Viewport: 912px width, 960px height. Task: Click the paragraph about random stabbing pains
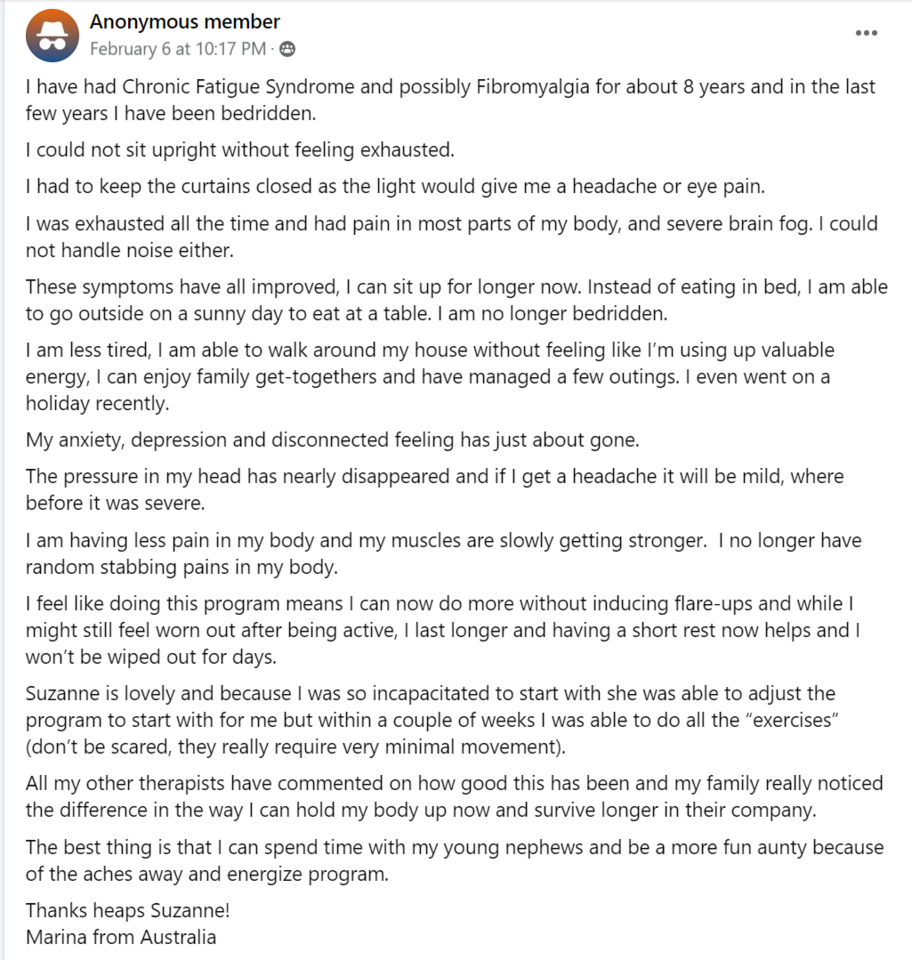[x=444, y=553]
